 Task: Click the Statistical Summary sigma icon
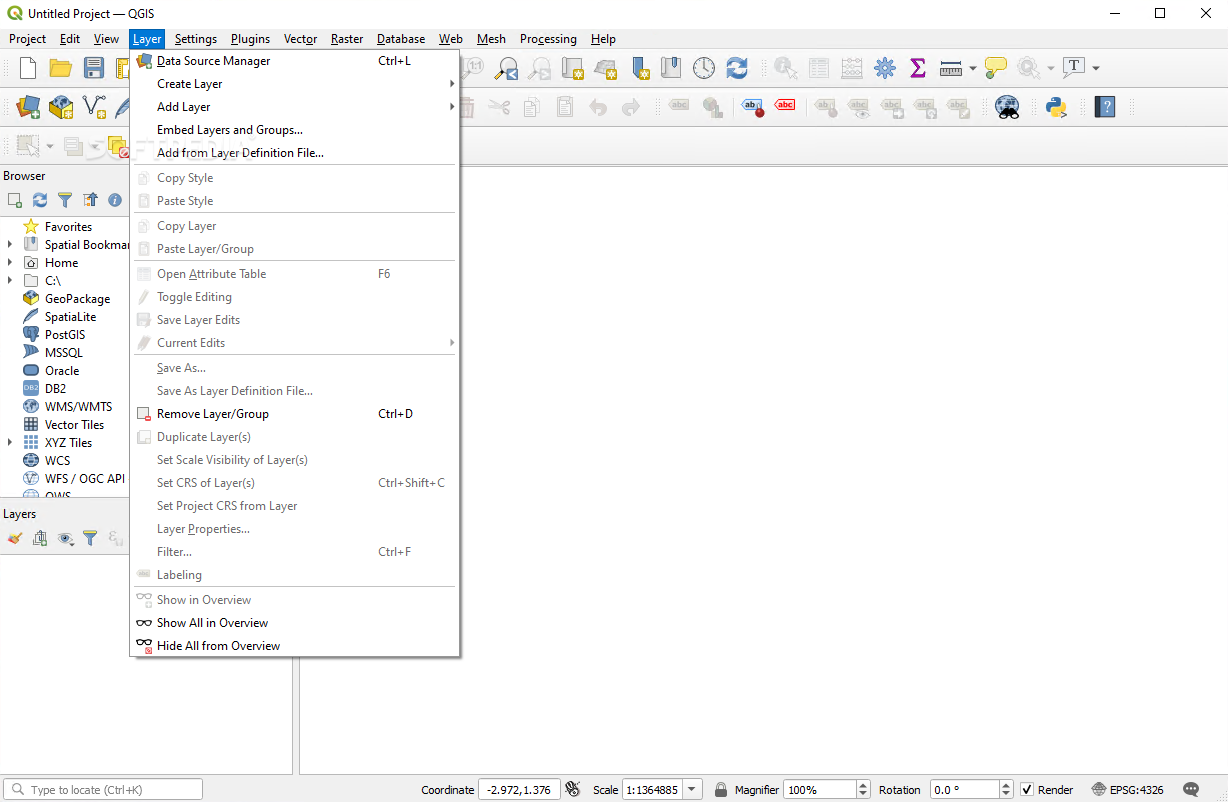pos(917,68)
